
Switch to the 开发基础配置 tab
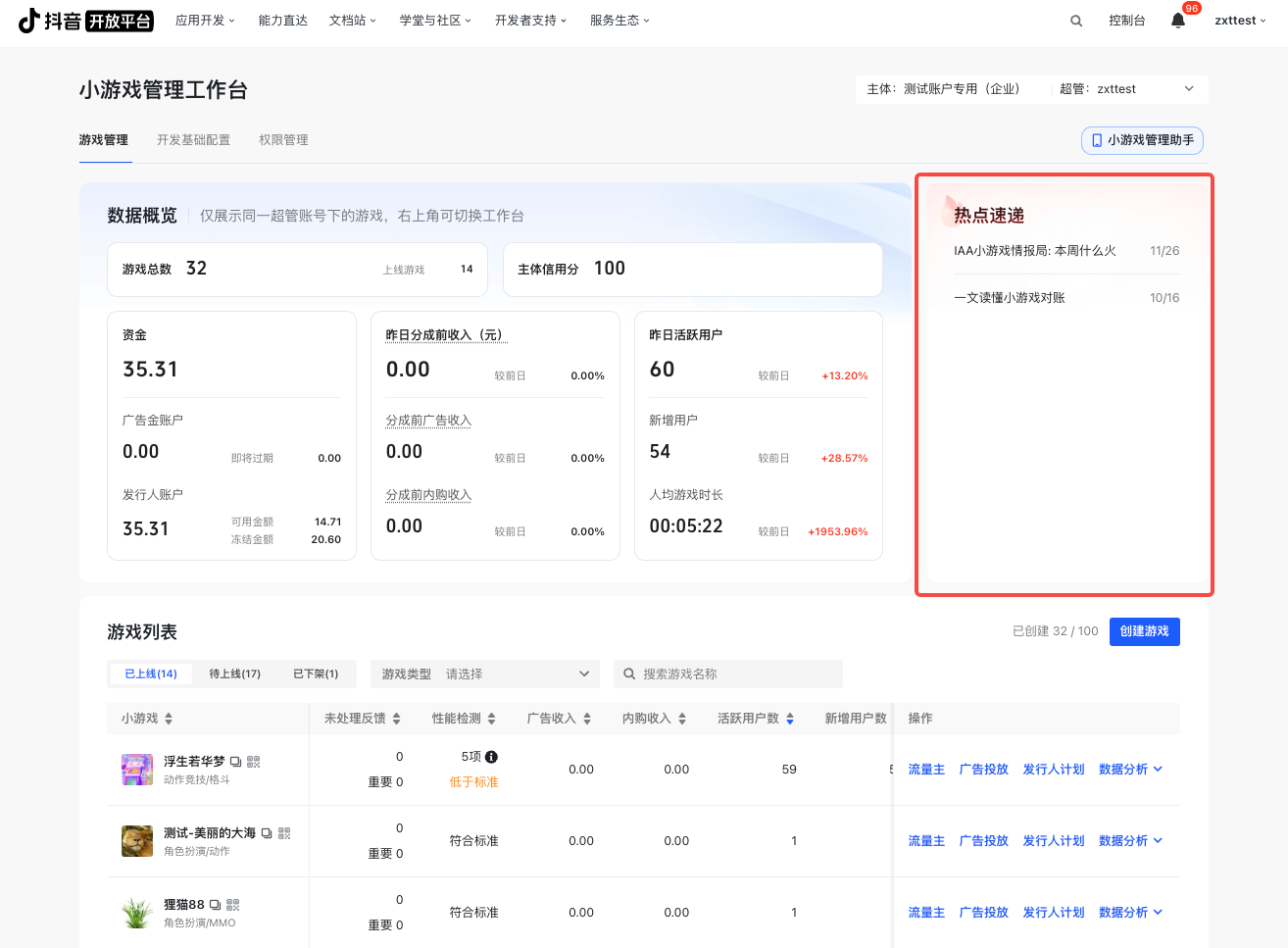pos(193,140)
